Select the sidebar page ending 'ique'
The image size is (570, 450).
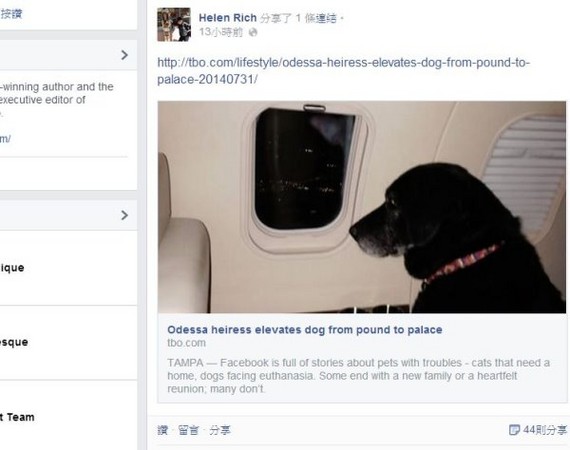(x=12, y=268)
